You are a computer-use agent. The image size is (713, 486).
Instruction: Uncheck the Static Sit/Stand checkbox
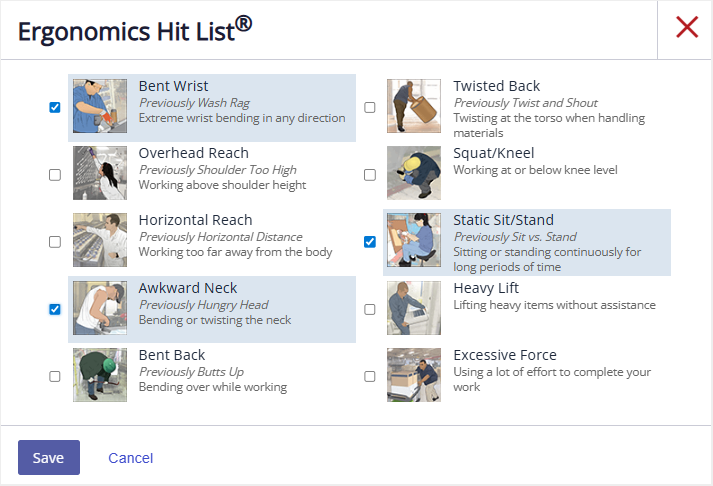[370, 242]
